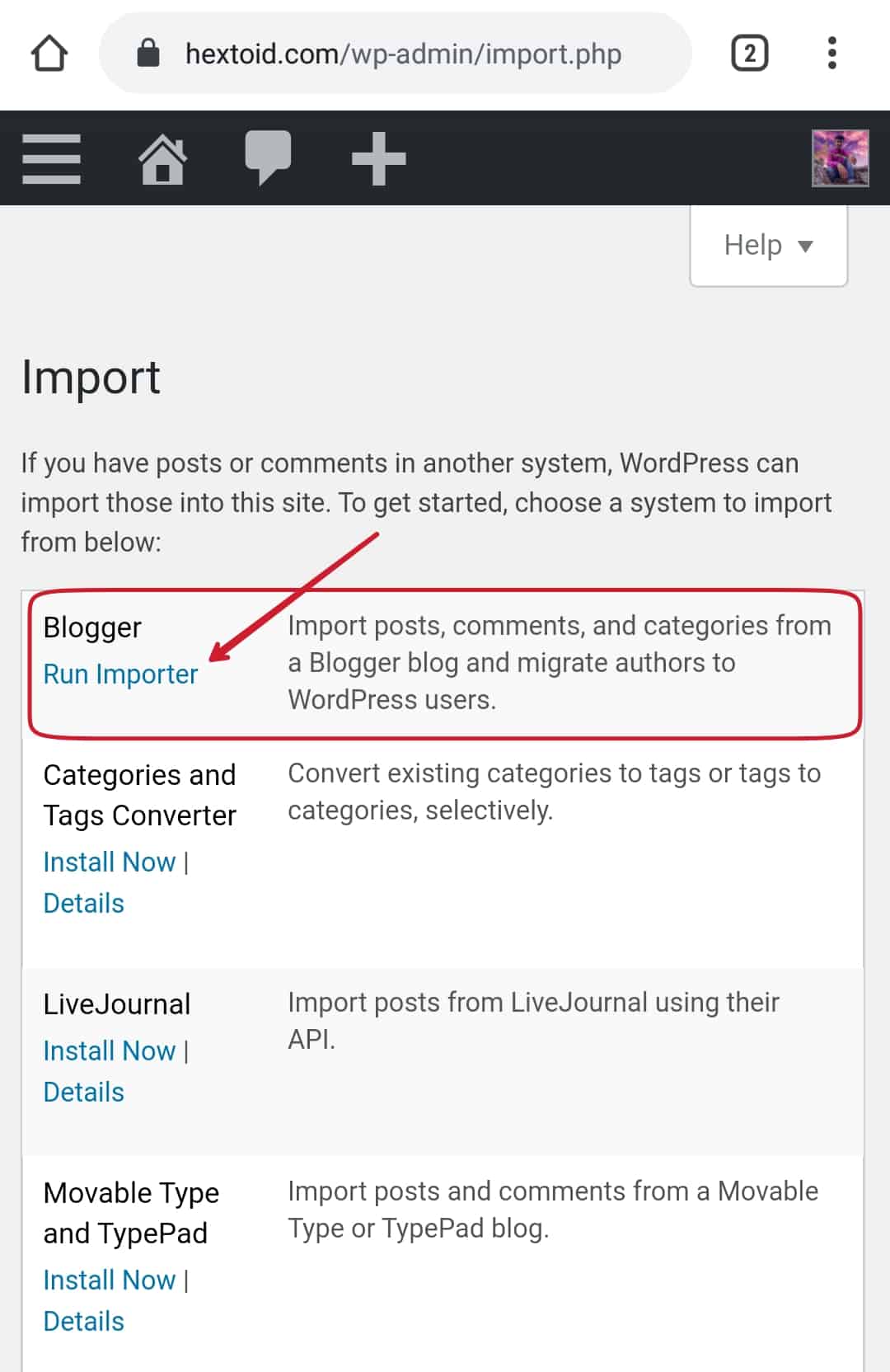Open comments via speech bubble icon
The image size is (890, 1372).
[x=268, y=157]
